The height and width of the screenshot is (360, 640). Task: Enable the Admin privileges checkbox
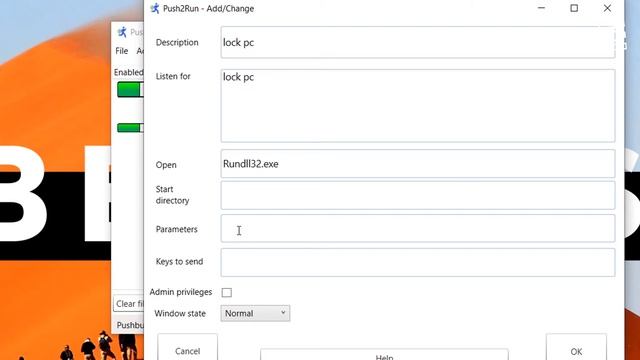click(x=227, y=292)
